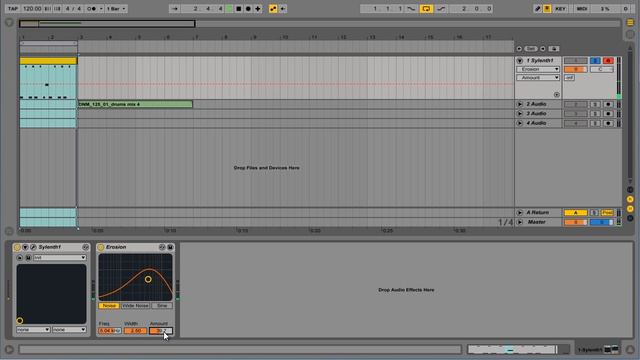Click the orange volume field on Sylenth1

pyautogui.click(x=576, y=69)
